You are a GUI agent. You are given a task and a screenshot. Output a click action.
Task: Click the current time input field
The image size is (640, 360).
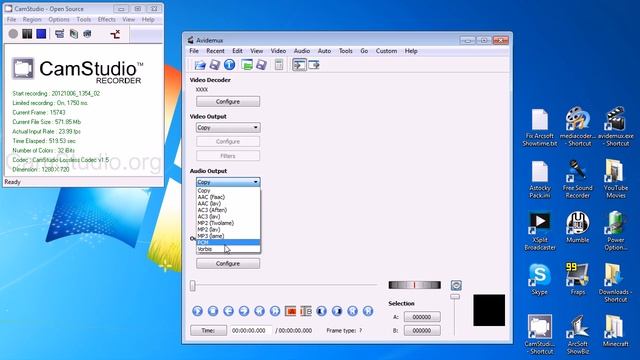250,331
